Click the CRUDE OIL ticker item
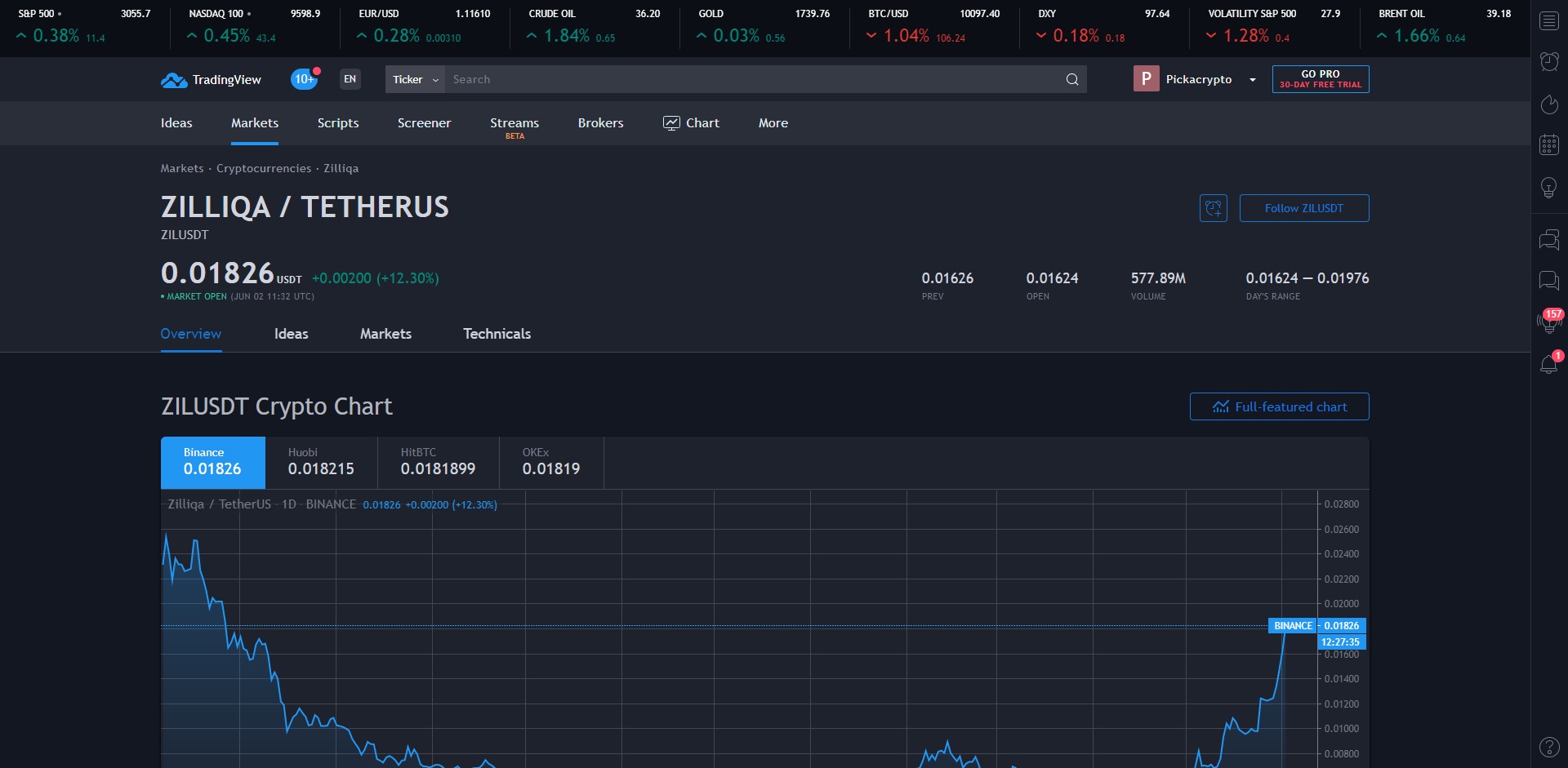The width and height of the screenshot is (1568, 768). 595,26
